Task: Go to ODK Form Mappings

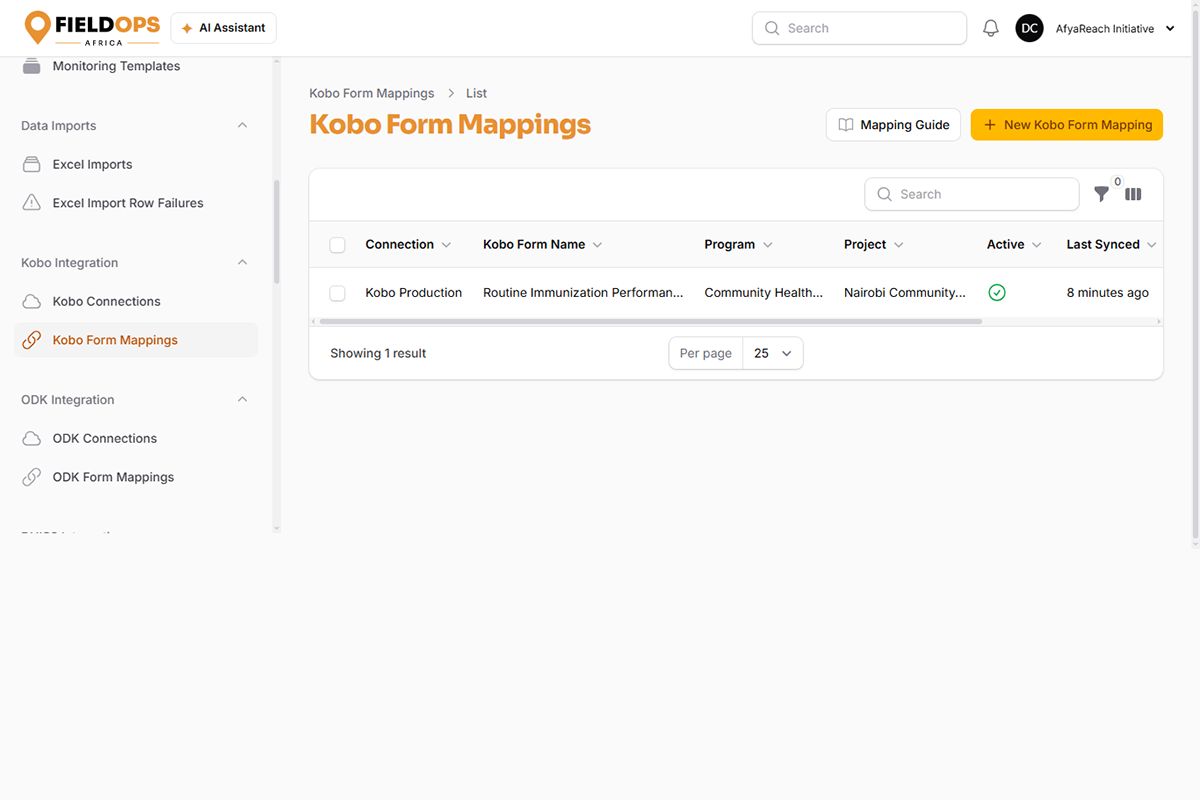Action: [x=113, y=477]
